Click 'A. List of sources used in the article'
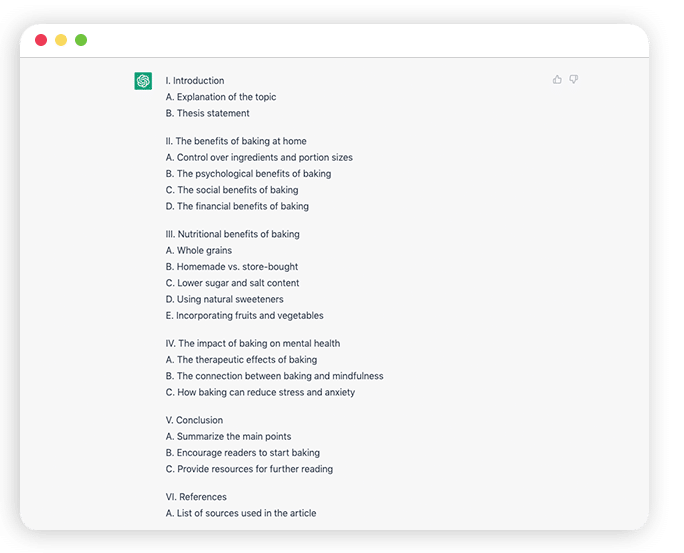Viewport: 684px width, 553px height. pos(241,513)
